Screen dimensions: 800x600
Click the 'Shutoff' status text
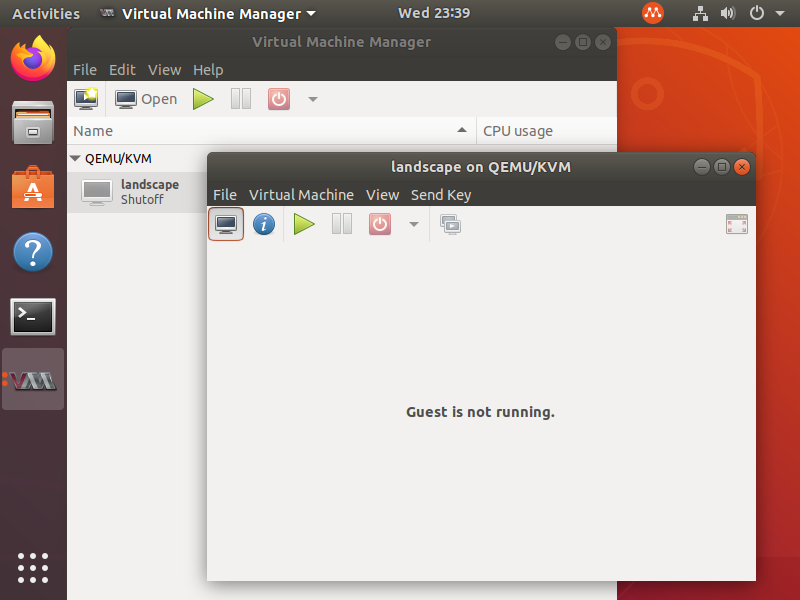point(142,199)
